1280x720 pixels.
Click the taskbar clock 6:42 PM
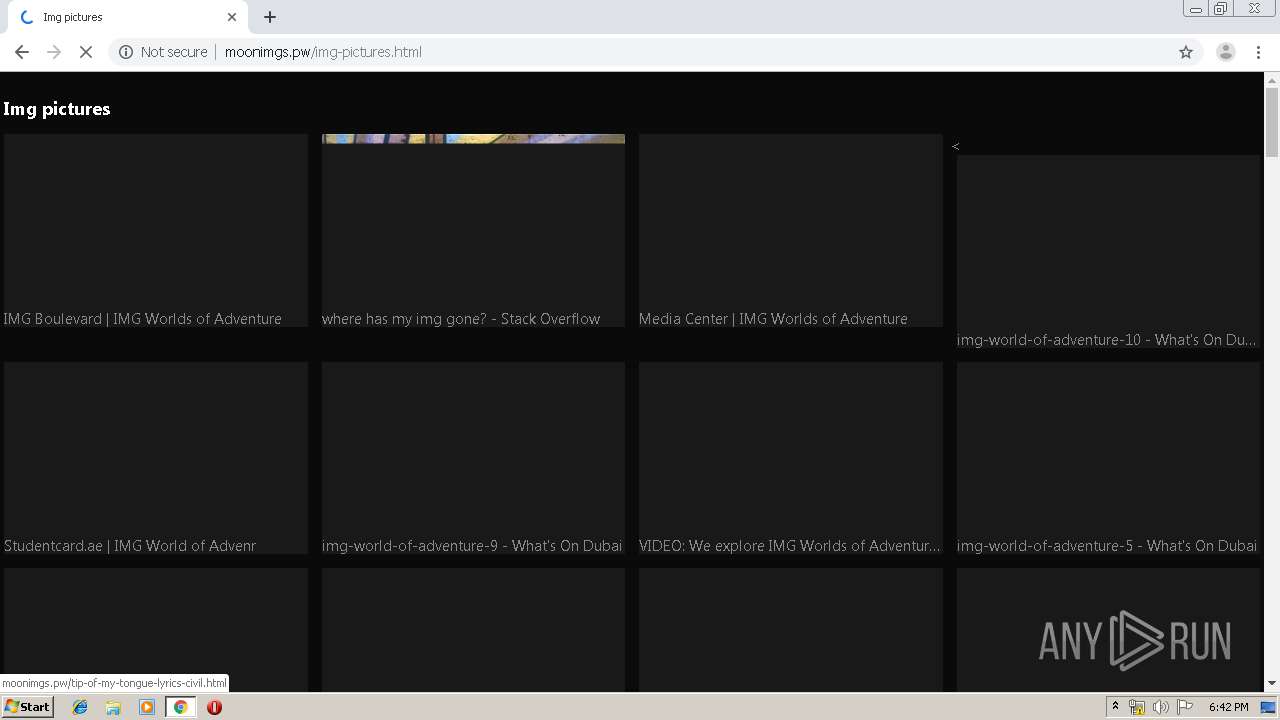[1228, 707]
